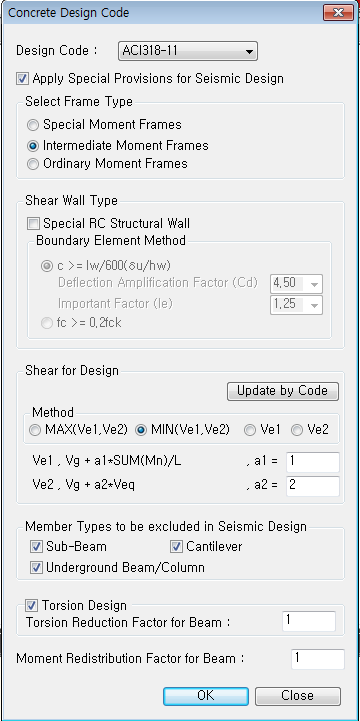Click Moment Redistribution Factor input field
This screenshot has width=360, height=721.
318,659
